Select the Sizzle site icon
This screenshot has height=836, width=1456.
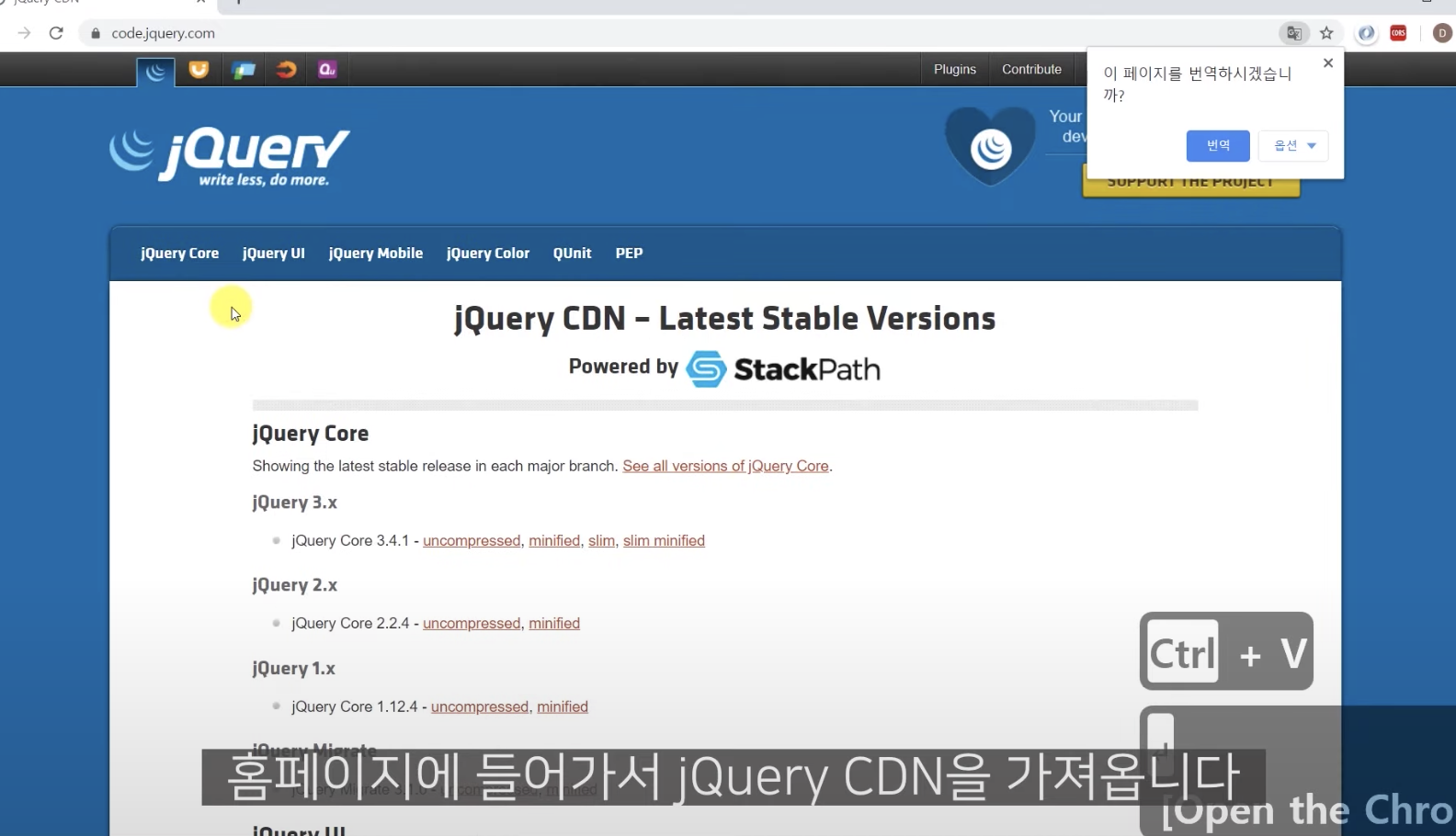click(286, 70)
